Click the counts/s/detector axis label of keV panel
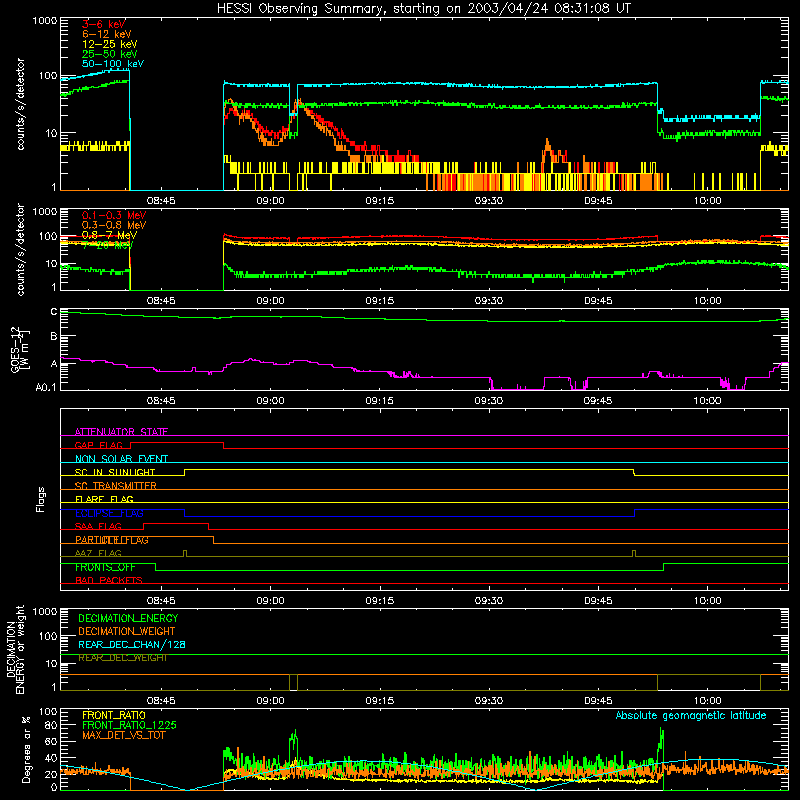The height and width of the screenshot is (800, 800). [x=20, y=104]
